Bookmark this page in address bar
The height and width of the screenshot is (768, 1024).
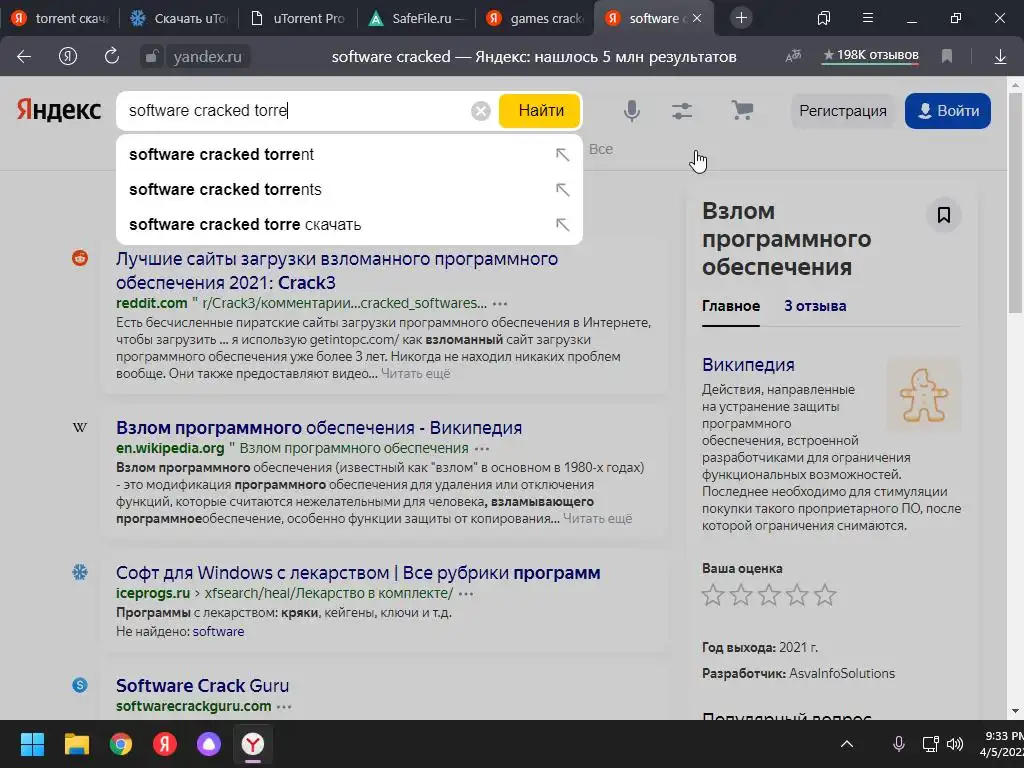click(x=947, y=57)
